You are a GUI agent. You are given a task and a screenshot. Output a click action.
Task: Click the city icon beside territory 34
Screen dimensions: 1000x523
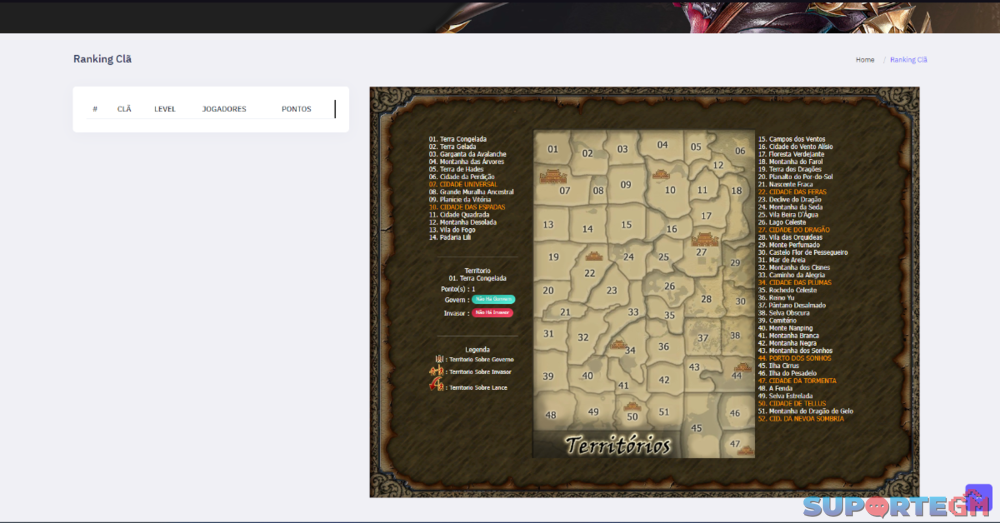pos(619,345)
